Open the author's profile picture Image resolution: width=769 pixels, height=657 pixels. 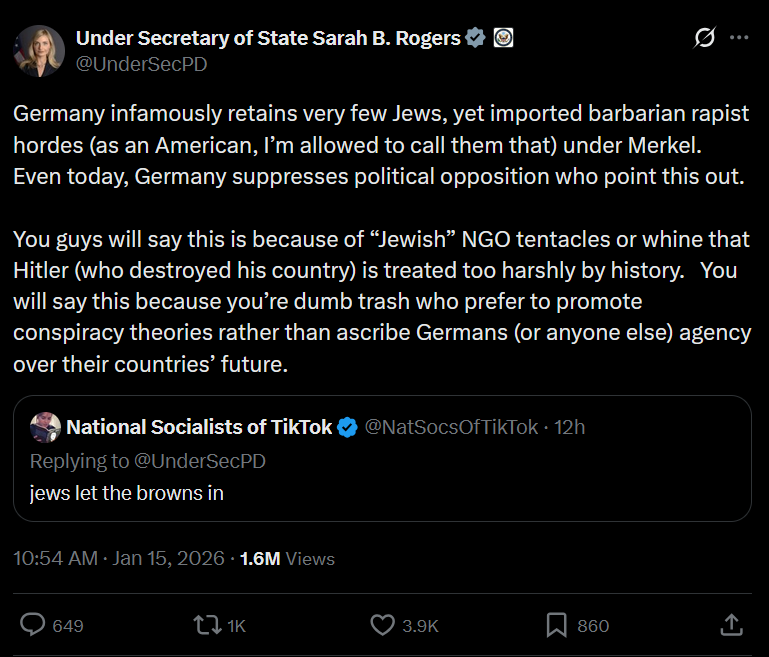coord(40,50)
